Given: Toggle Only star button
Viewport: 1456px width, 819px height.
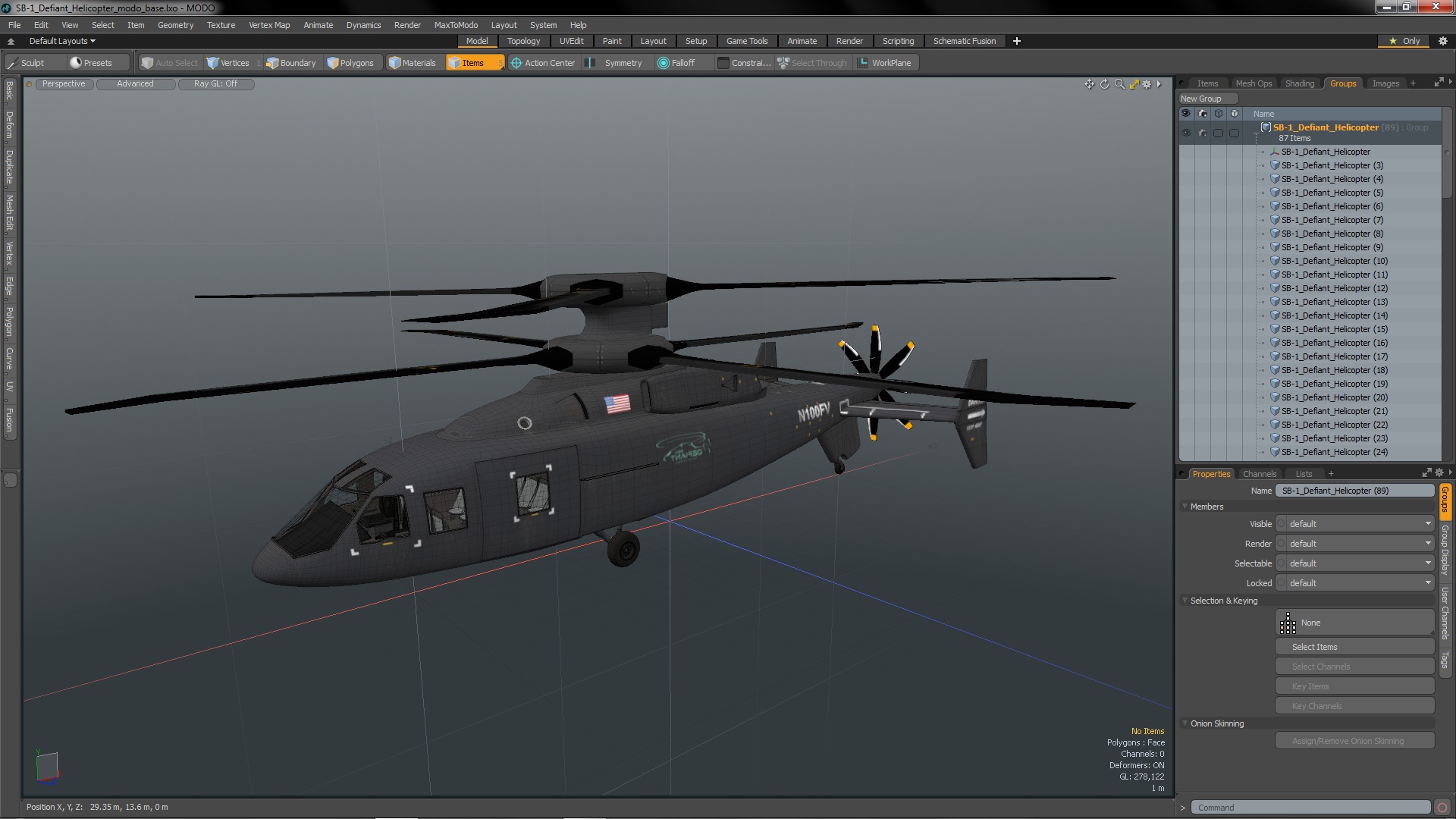Looking at the screenshot, I should point(1404,41).
